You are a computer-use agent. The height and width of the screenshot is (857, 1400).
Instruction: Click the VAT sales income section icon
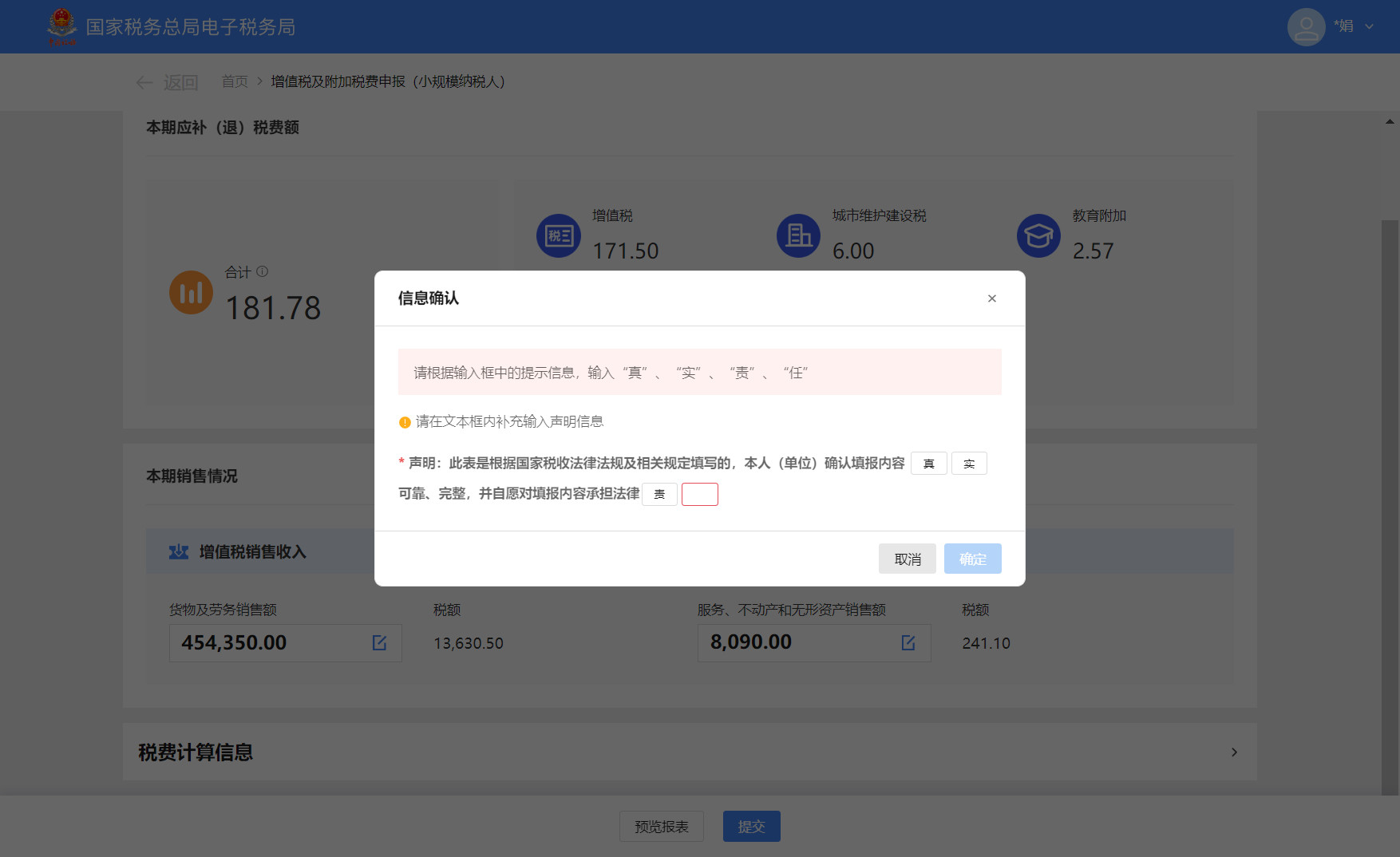(179, 551)
